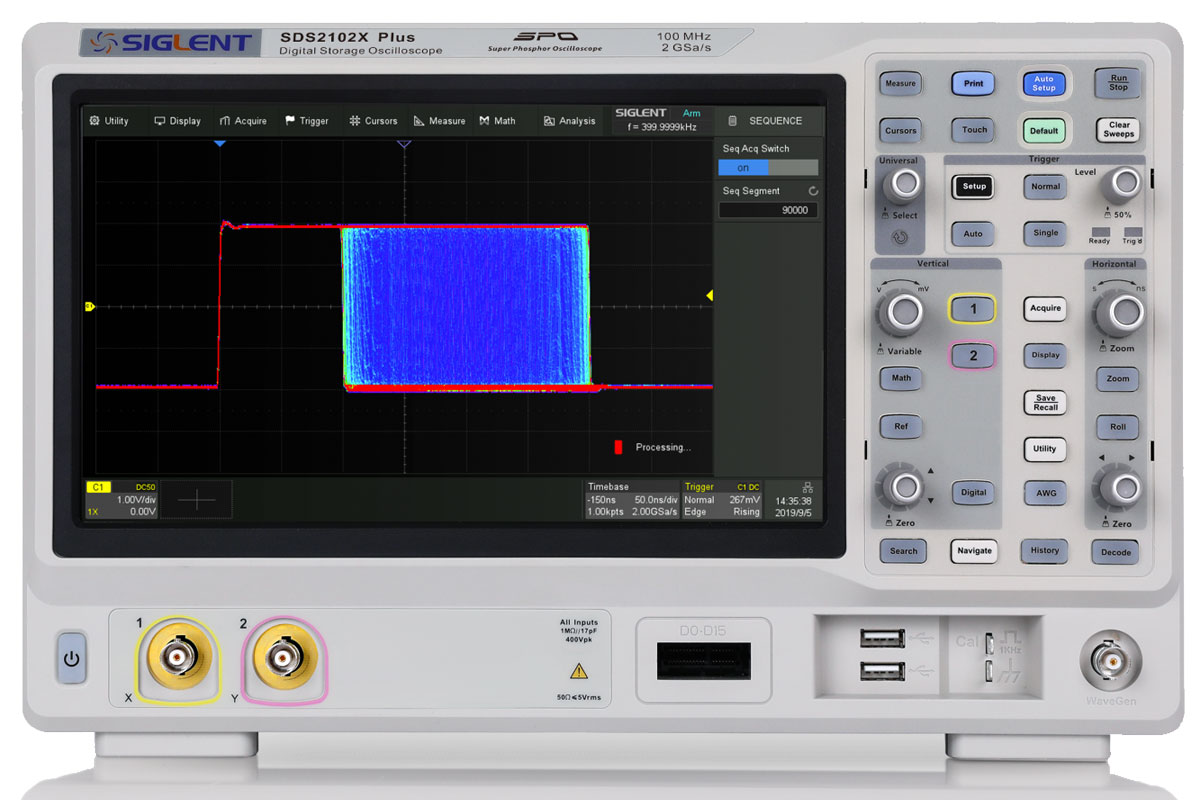Image resolution: width=1200 pixels, height=800 pixels.
Task: Open the Analysis menu
Action: (x=569, y=121)
